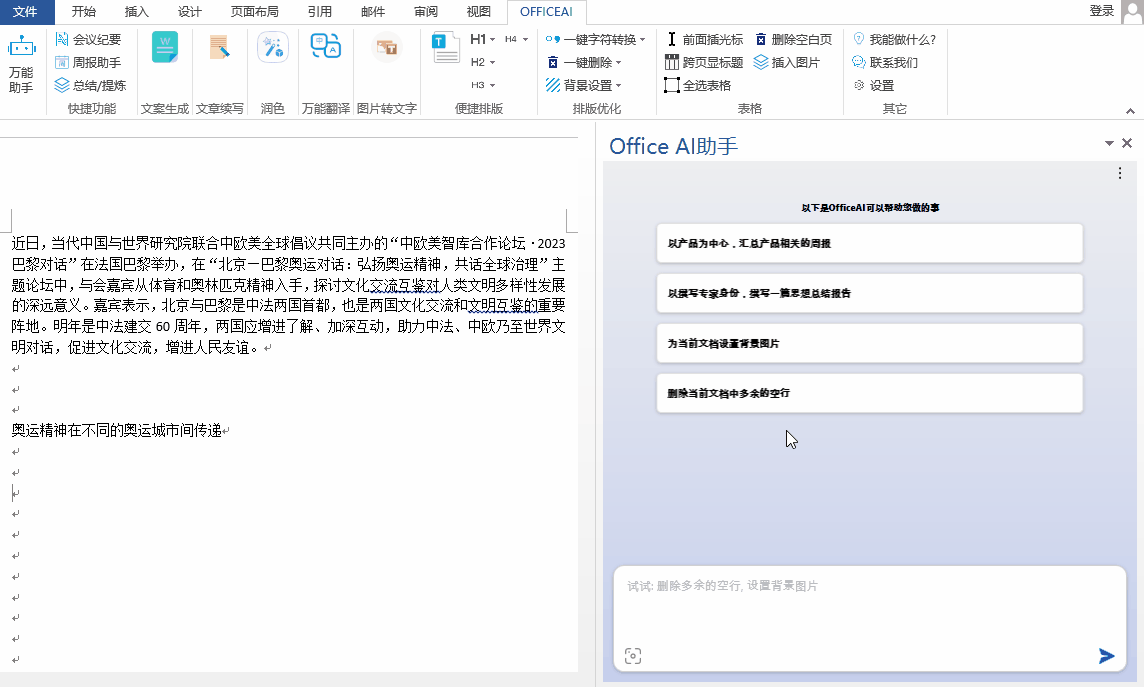Image resolution: width=1144 pixels, height=687 pixels.
Task: Switch to the 页面布局 tab
Action: 254,12
